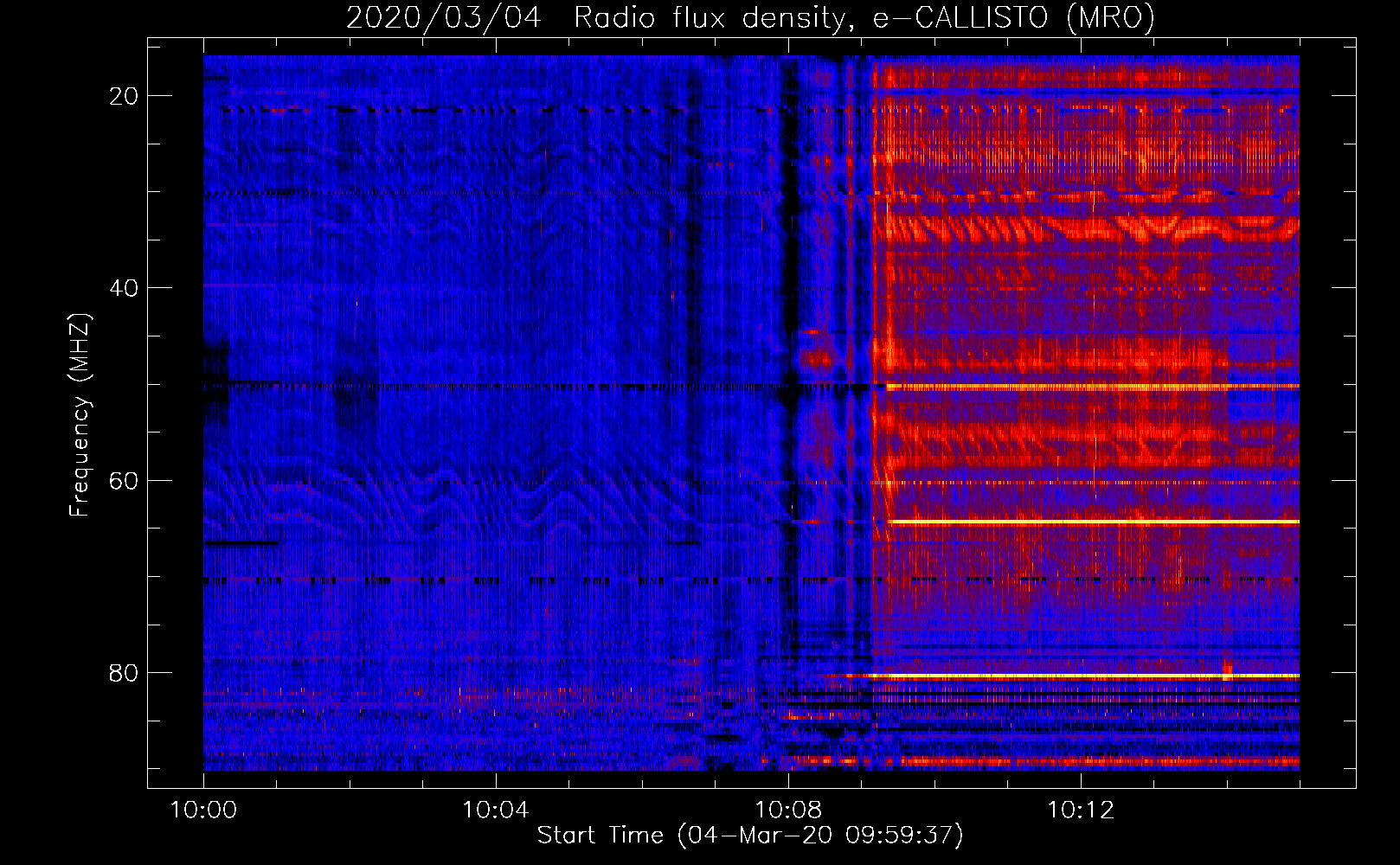Click the '80' frequency tick label
The image size is (1400, 865).
click(124, 672)
